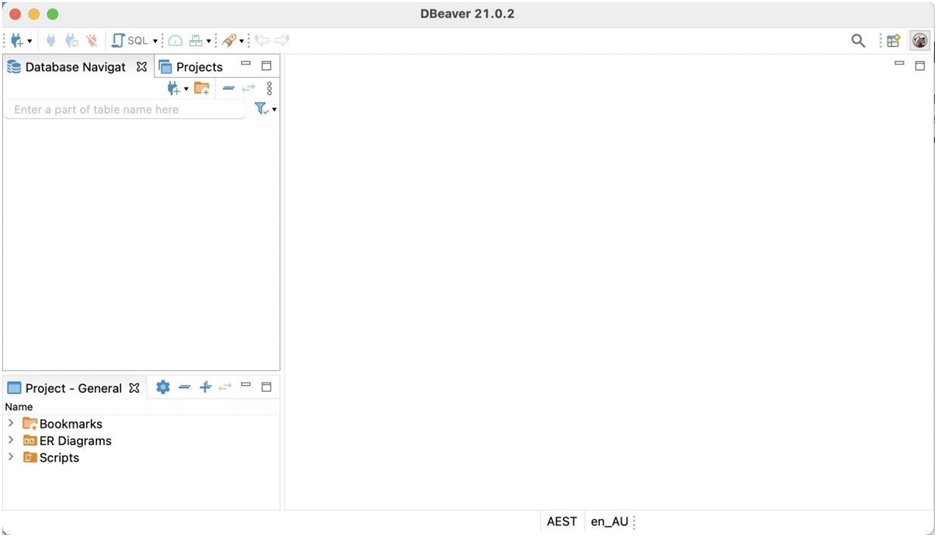Screen dimensions: 937x537
Task: Minimize the Project - General panel
Action: coord(246,385)
